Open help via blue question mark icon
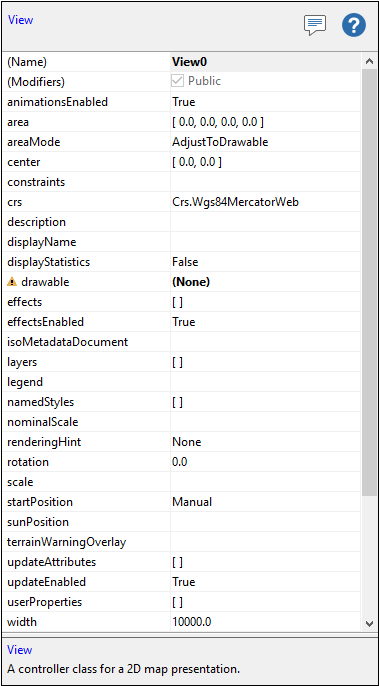Screen dimensions: 379x686 click(354, 25)
